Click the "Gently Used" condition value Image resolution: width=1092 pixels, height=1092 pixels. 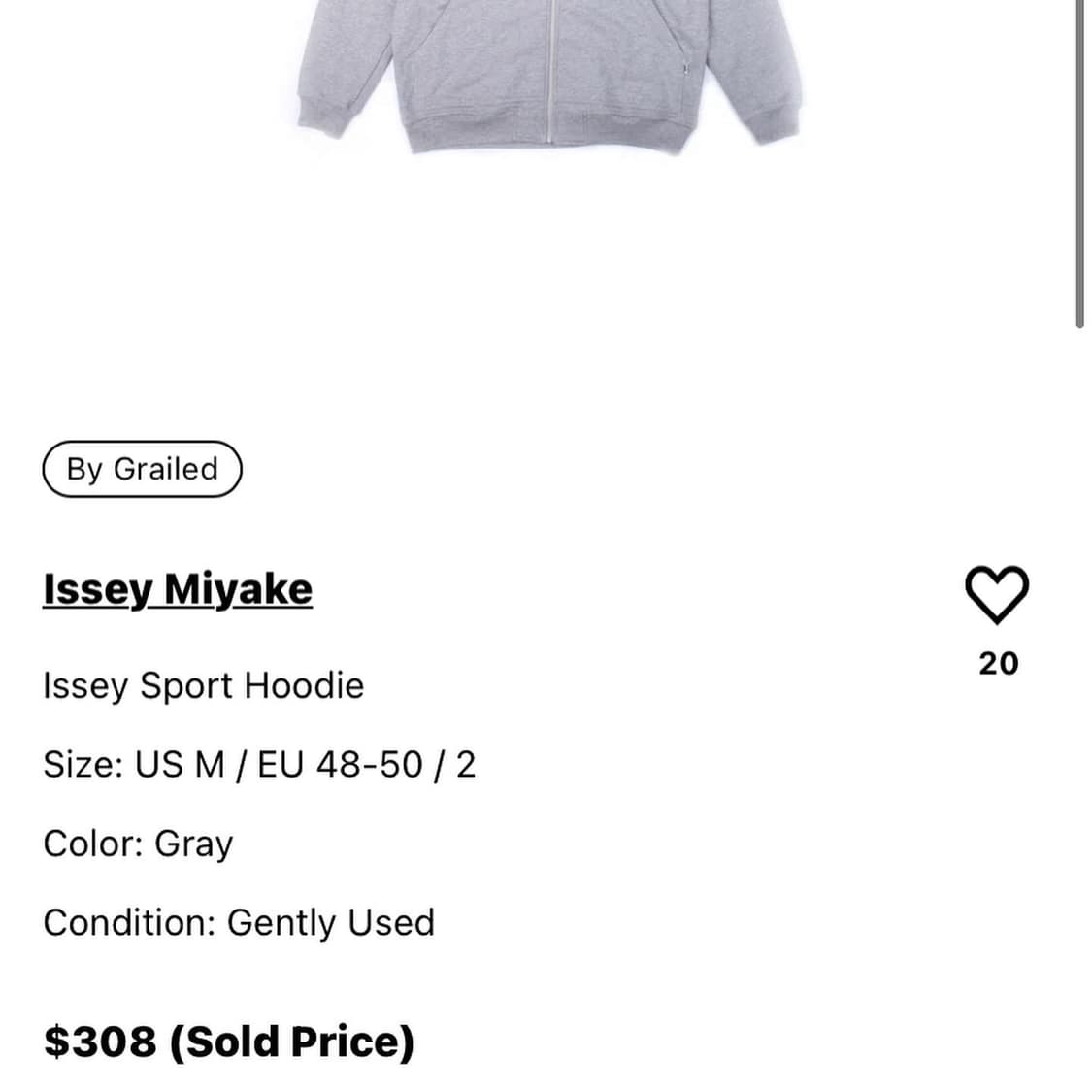click(330, 922)
